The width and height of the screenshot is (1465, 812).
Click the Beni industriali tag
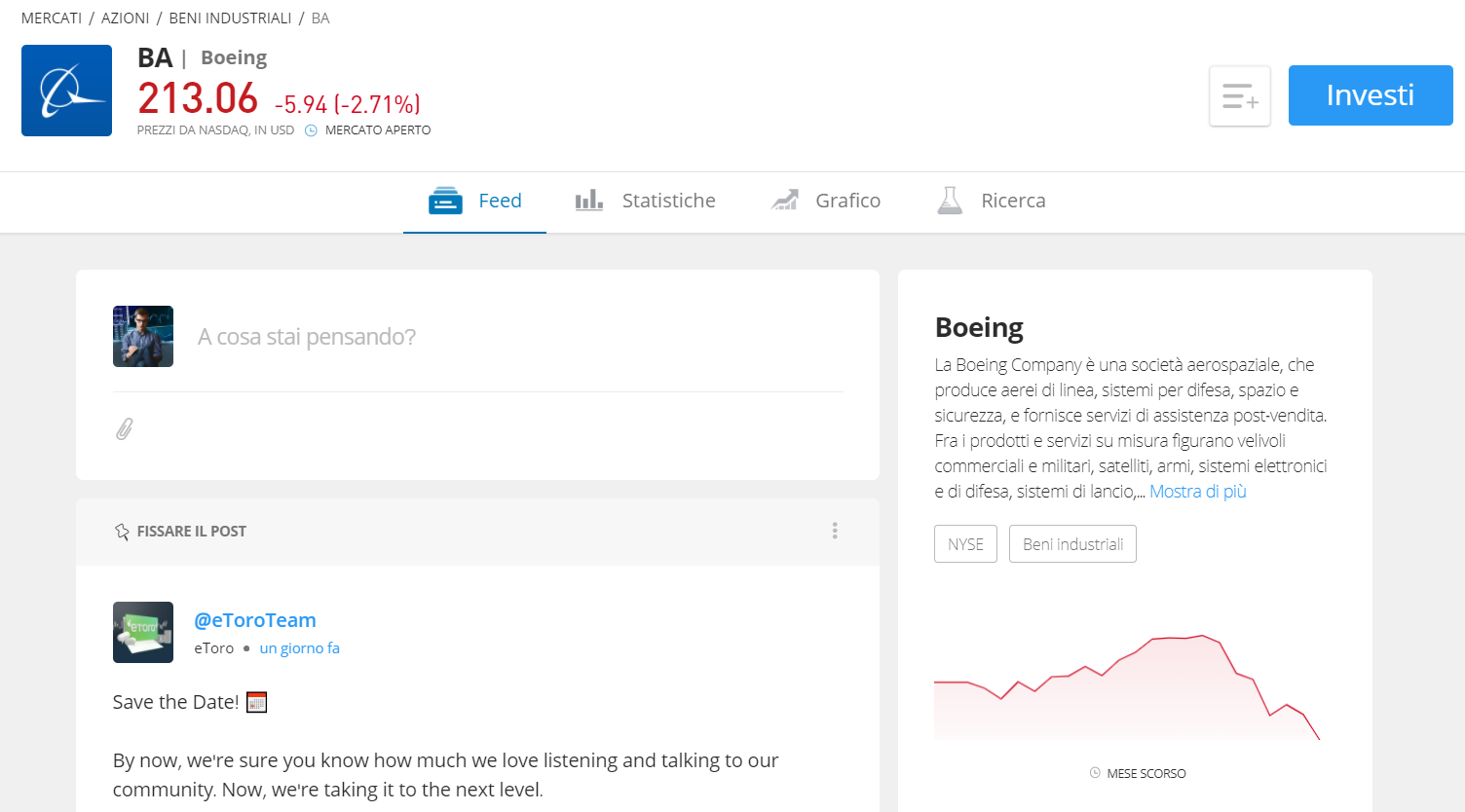tap(1072, 544)
